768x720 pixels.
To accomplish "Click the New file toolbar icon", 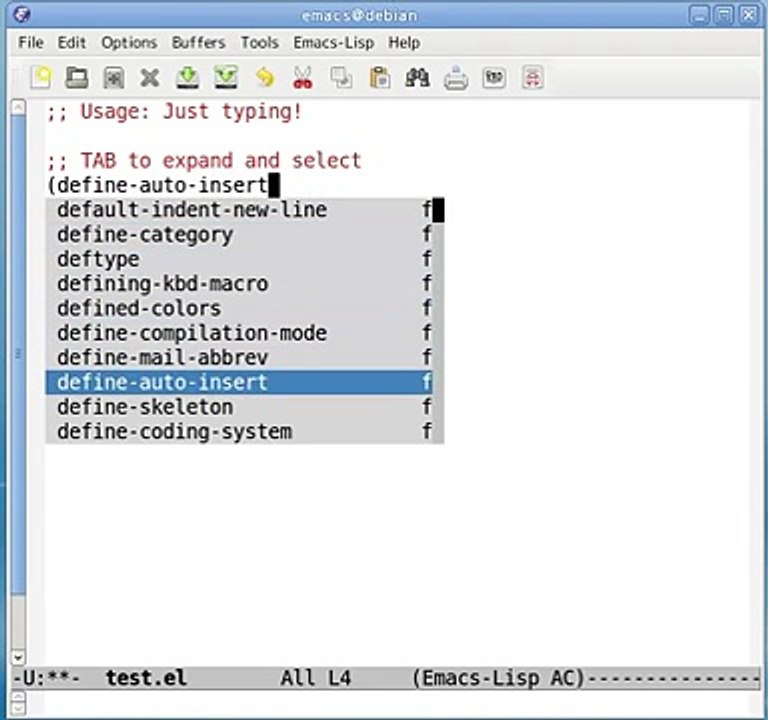I will pos(41,78).
